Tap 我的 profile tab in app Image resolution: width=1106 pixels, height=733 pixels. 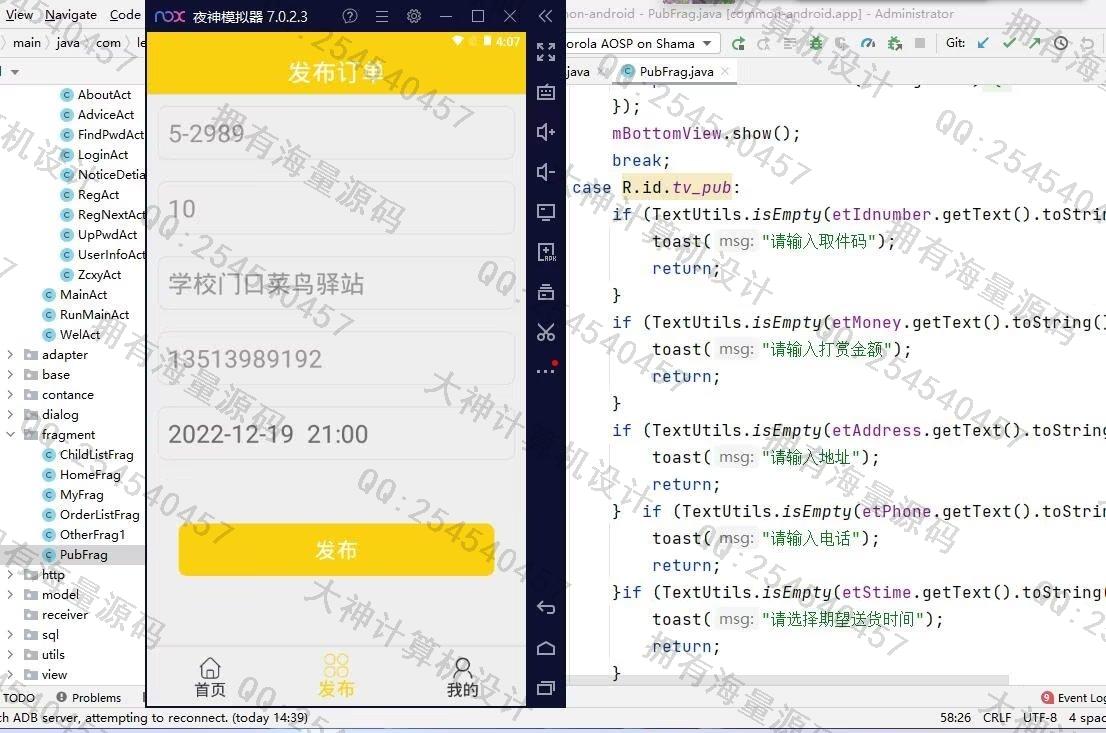pyautogui.click(x=462, y=677)
